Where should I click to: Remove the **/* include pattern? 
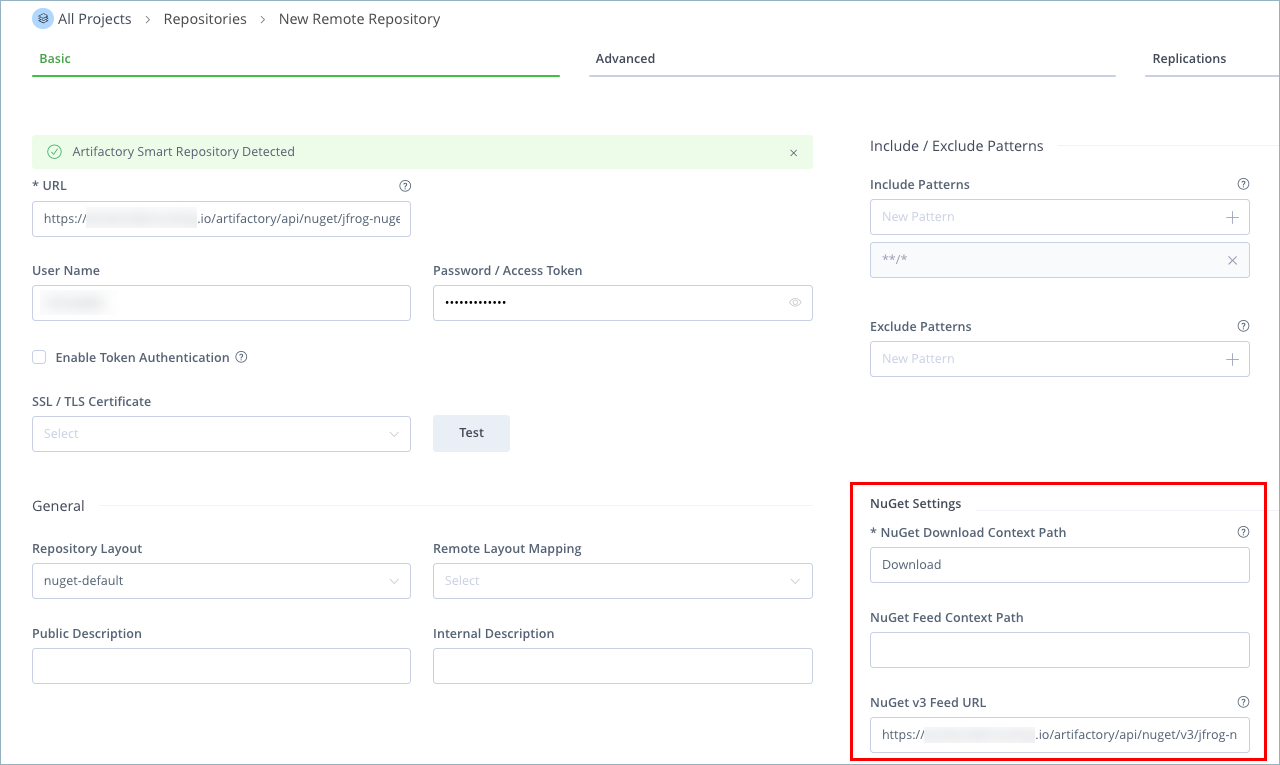pyautogui.click(x=1232, y=260)
